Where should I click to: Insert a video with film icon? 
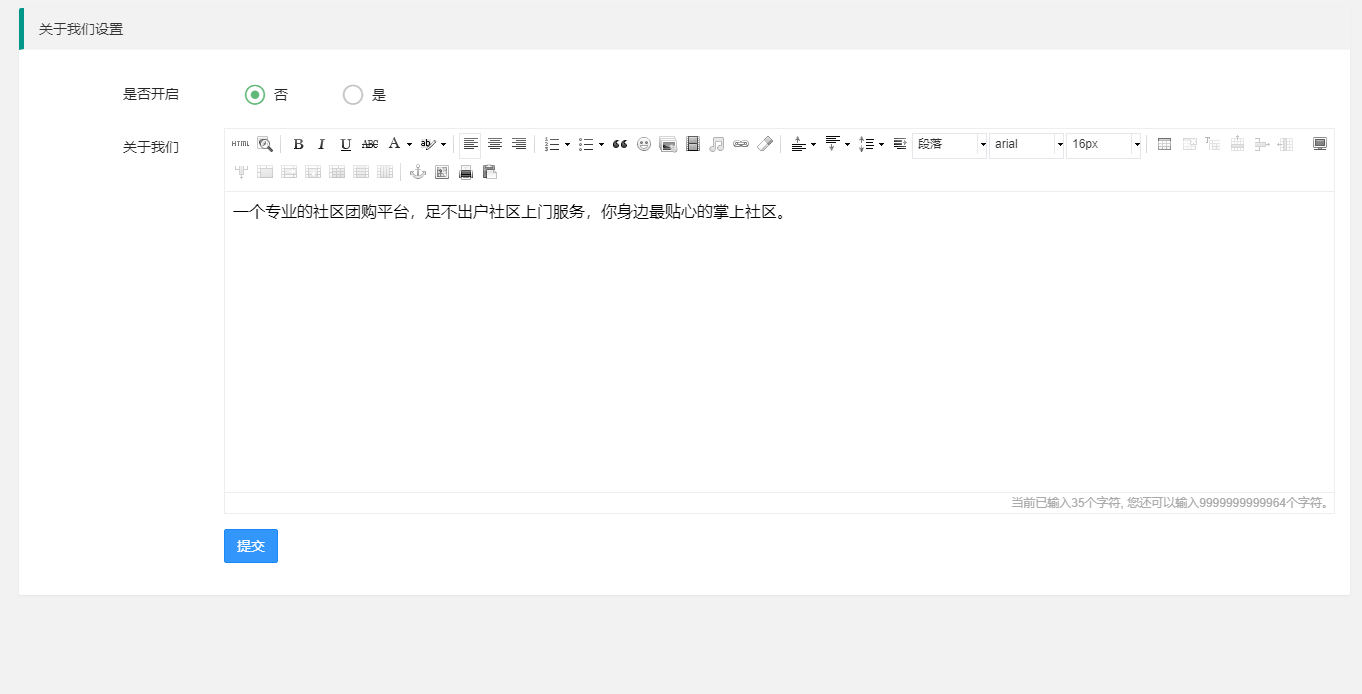[692, 144]
